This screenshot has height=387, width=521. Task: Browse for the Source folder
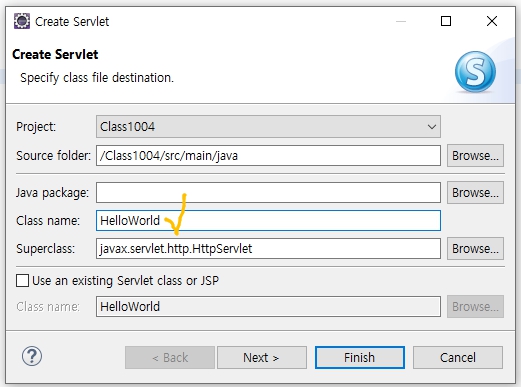click(475, 156)
